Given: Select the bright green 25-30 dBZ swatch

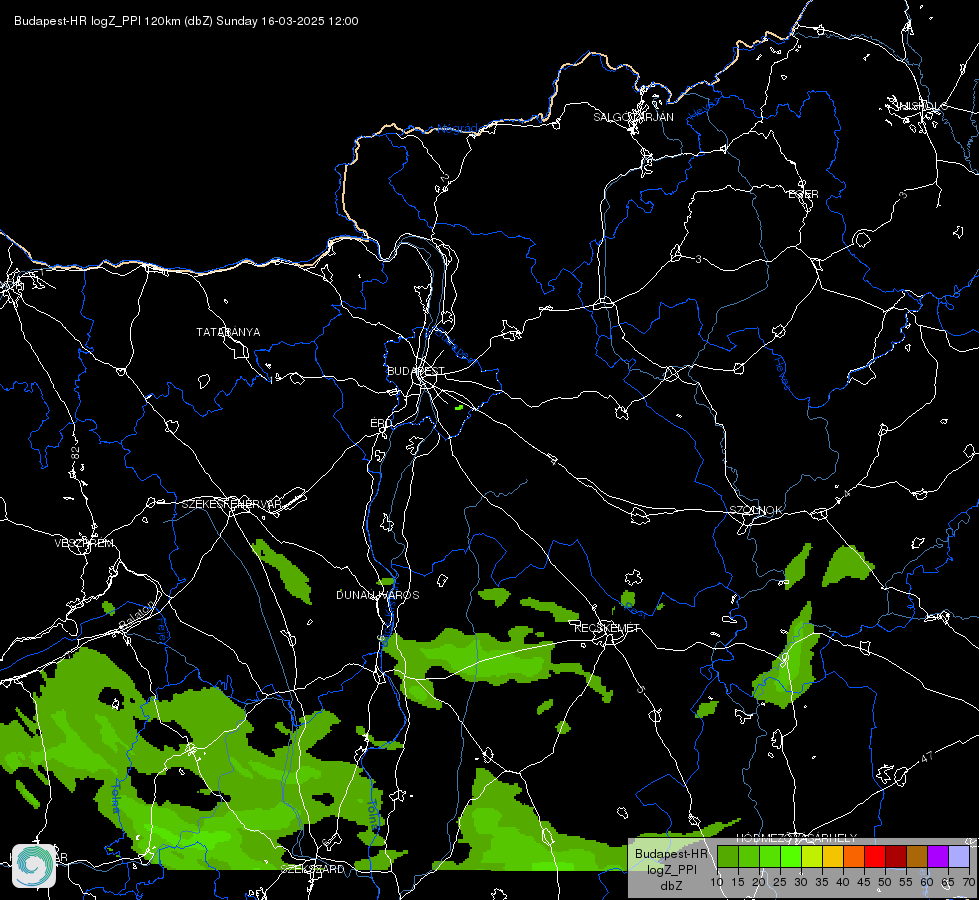Looking at the screenshot, I should 790,856.
